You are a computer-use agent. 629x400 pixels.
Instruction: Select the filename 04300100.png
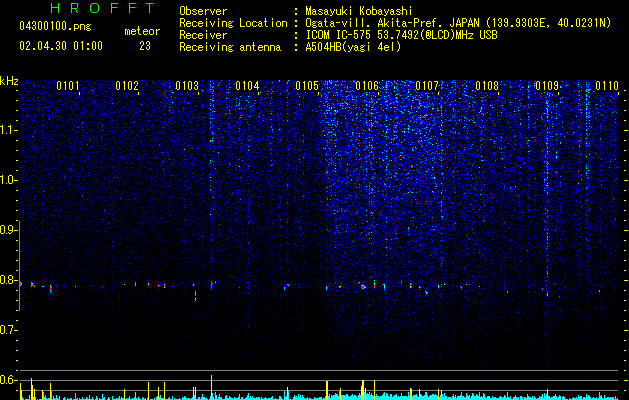(x=55, y=27)
